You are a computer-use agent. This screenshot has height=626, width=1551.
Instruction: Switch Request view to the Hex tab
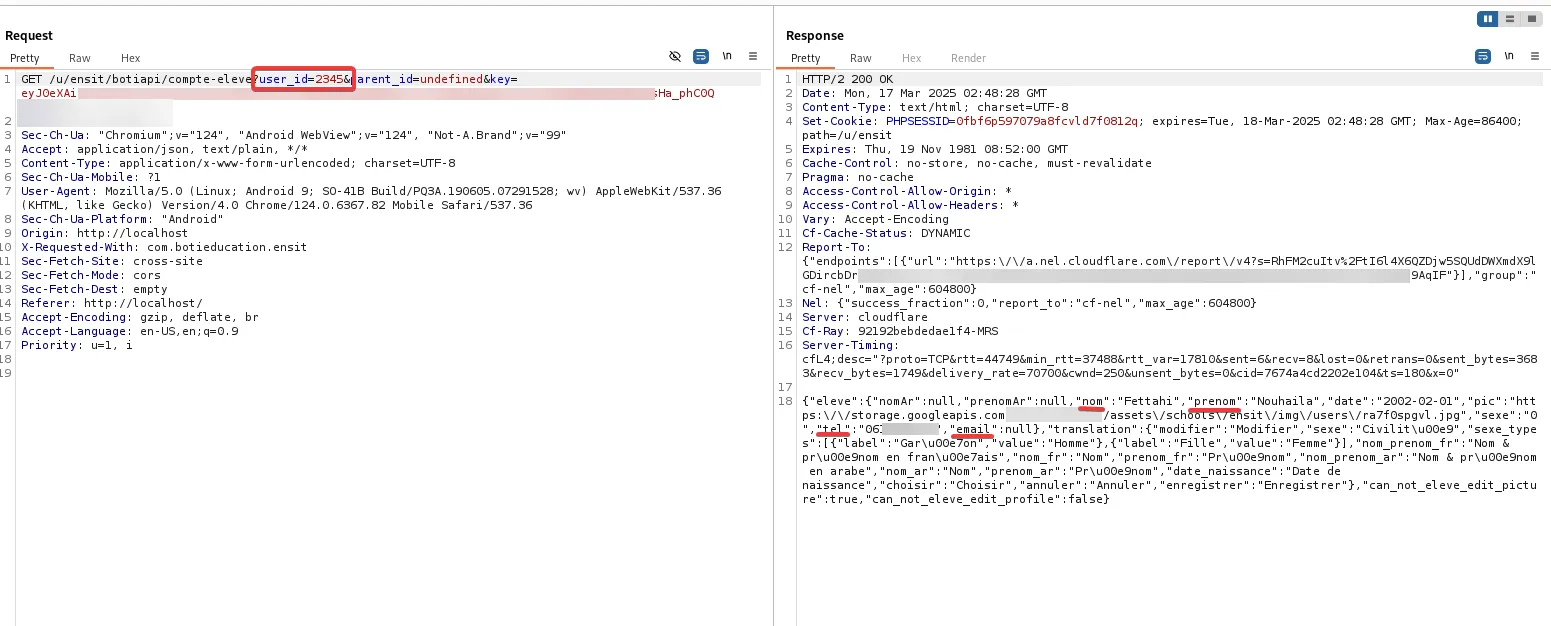pos(130,58)
